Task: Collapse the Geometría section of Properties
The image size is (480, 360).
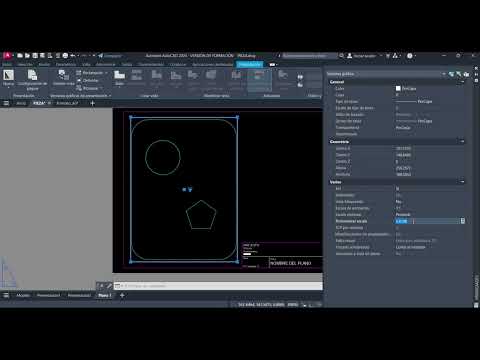Action: coord(462,142)
